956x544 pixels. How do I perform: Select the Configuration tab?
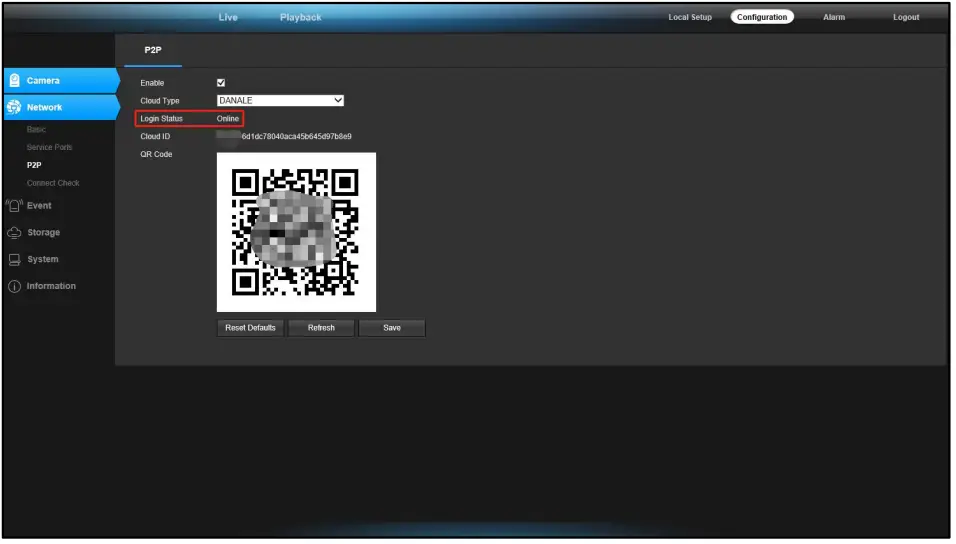pyautogui.click(x=762, y=17)
